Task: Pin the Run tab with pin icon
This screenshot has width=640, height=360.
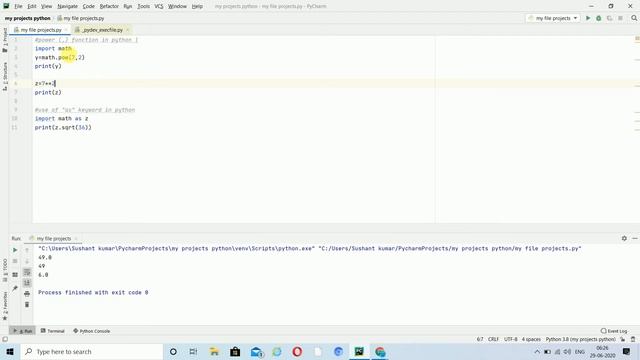Action: (15, 289)
